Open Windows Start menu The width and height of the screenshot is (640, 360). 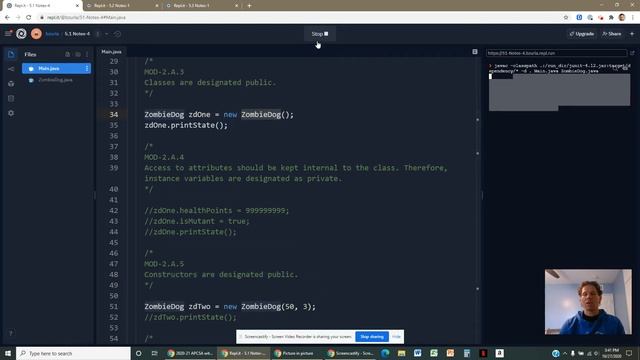pyautogui.click(x=8, y=353)
